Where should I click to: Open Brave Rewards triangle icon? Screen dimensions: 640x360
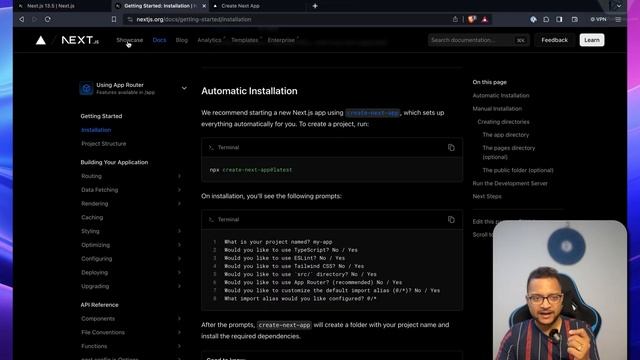click(484, 19)
